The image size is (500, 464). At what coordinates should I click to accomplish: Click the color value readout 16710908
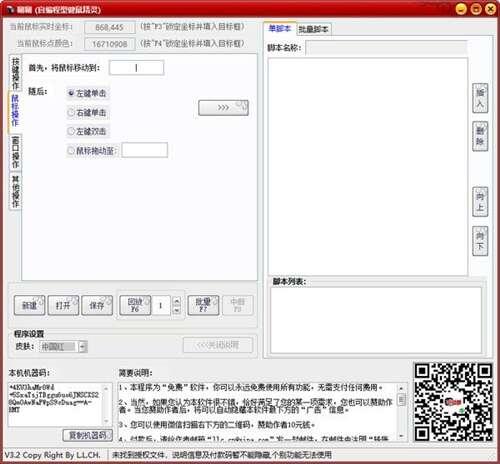tap(110, 44)
